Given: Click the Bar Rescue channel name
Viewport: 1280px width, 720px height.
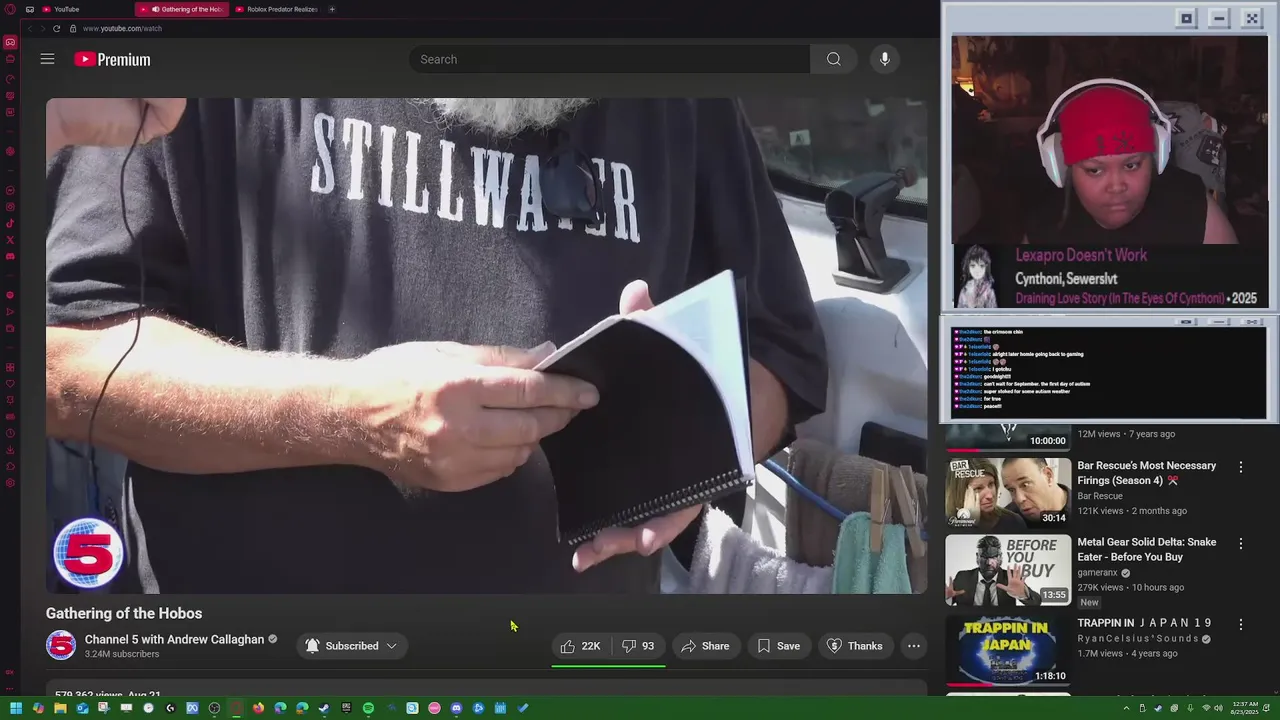Looking at the screenshot, I should [x=1100, y=496].
